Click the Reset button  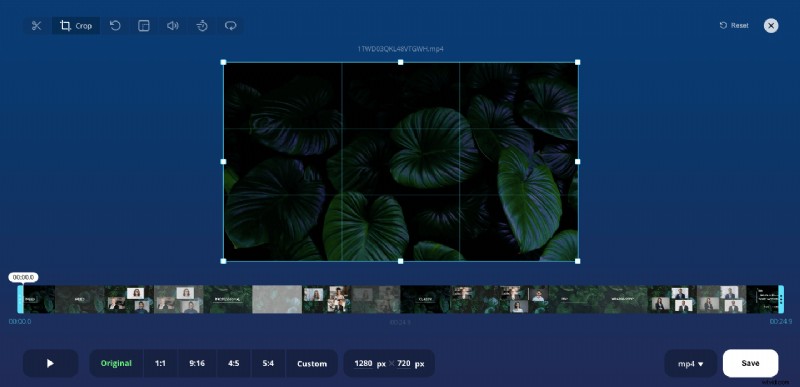pos(734,25)
